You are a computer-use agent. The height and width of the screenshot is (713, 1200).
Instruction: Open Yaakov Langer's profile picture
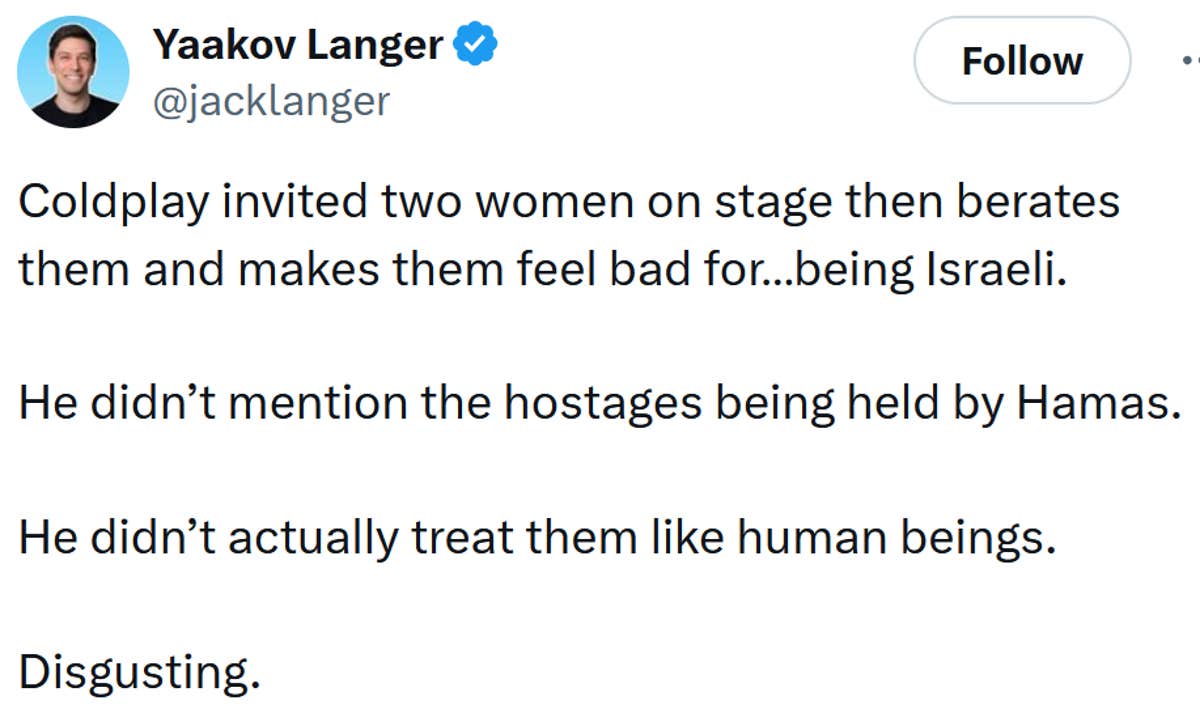pyautogui.click(x=74, y=72)
